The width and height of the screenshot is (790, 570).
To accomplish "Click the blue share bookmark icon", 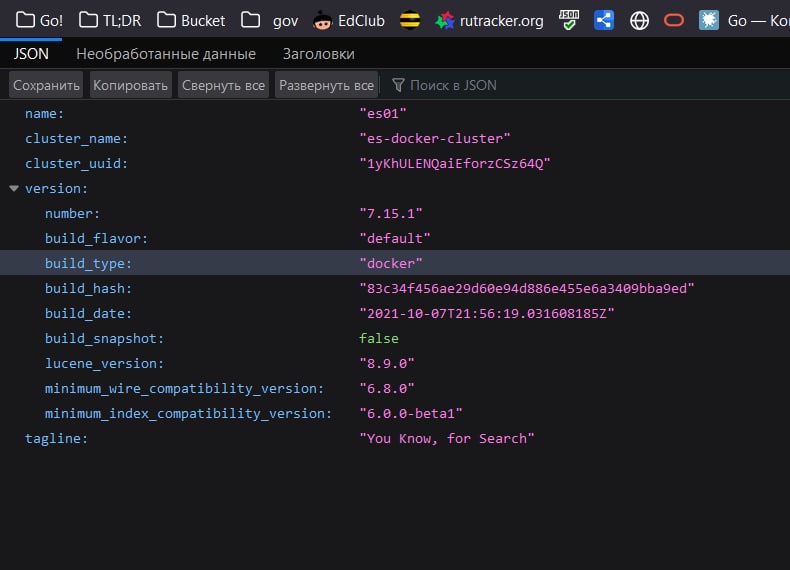I will tap(603, 20).
